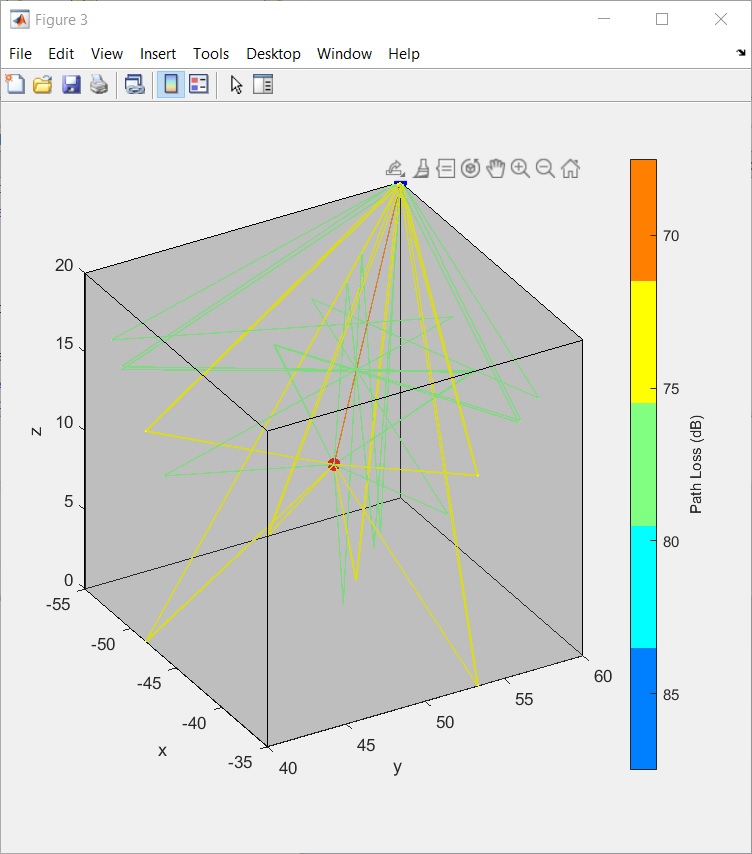Click the Open File folder icon
752x854 pixels.
click(x=43, y=85)
